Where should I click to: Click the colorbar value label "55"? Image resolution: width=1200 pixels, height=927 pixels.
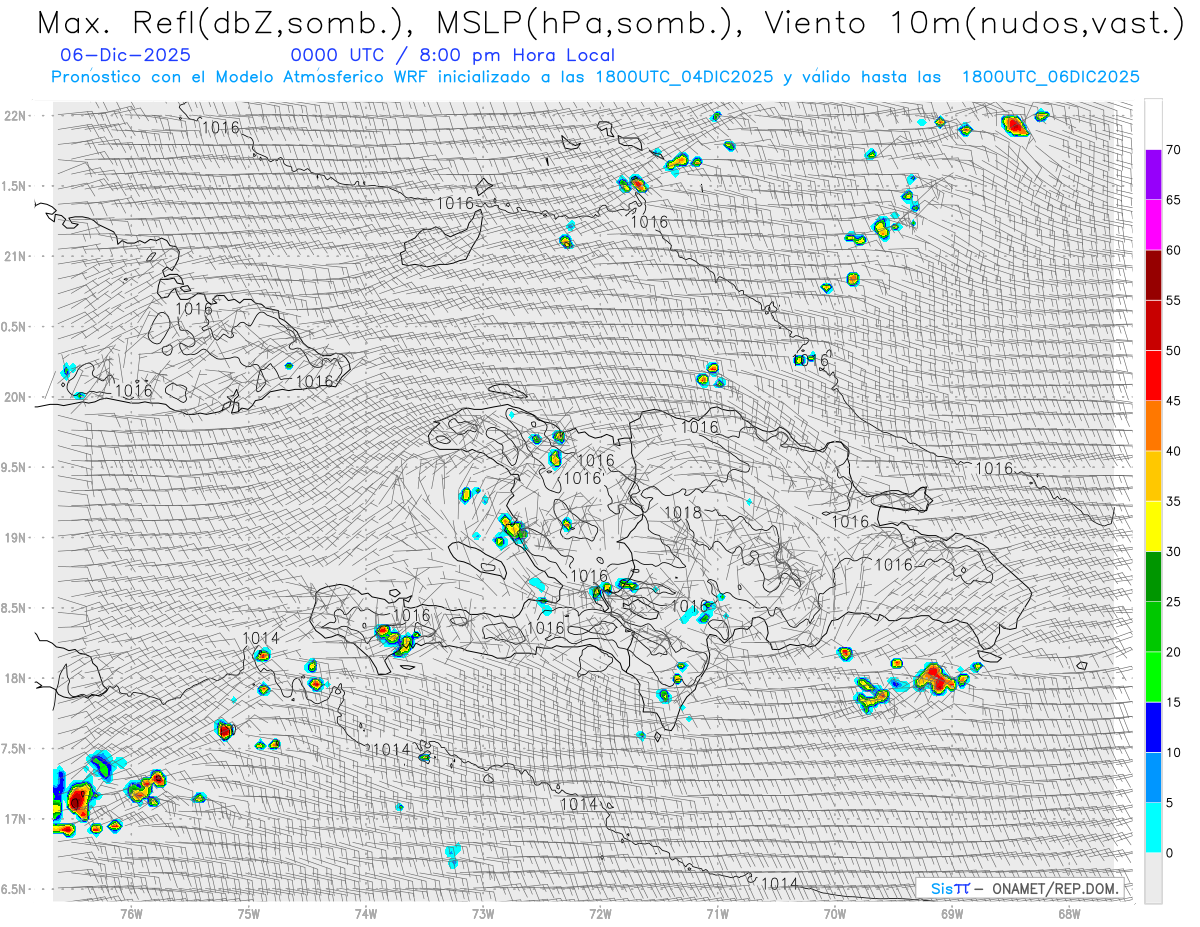pyautogui.click(x=1173, y=300)
